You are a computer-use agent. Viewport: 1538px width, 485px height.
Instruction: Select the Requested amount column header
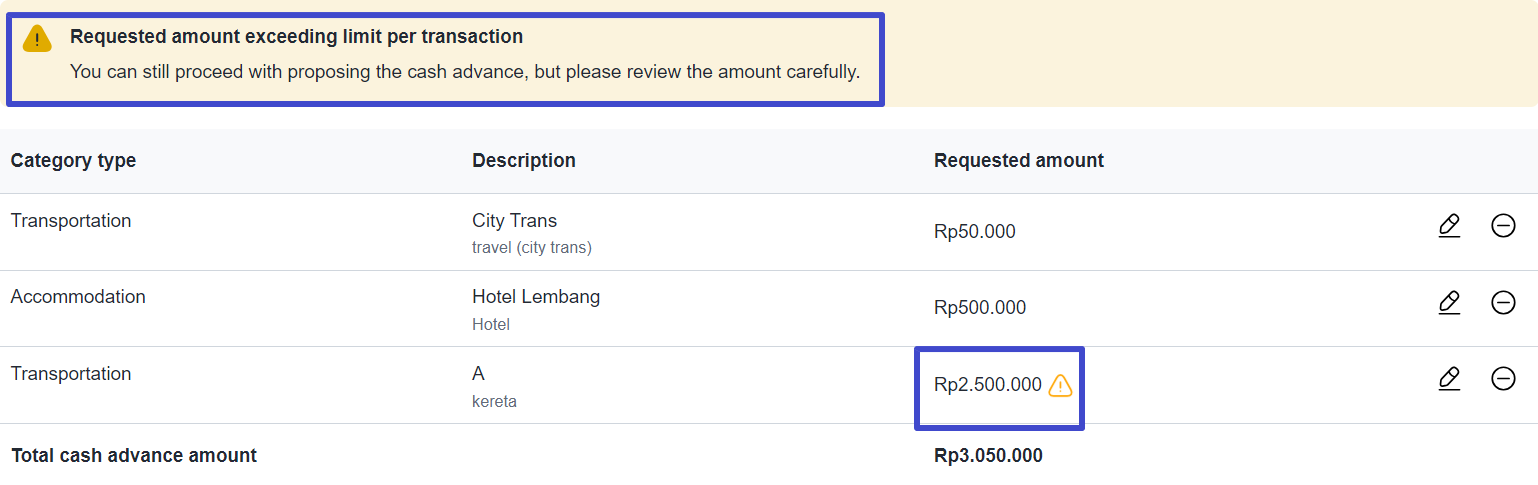[1019, 161]
